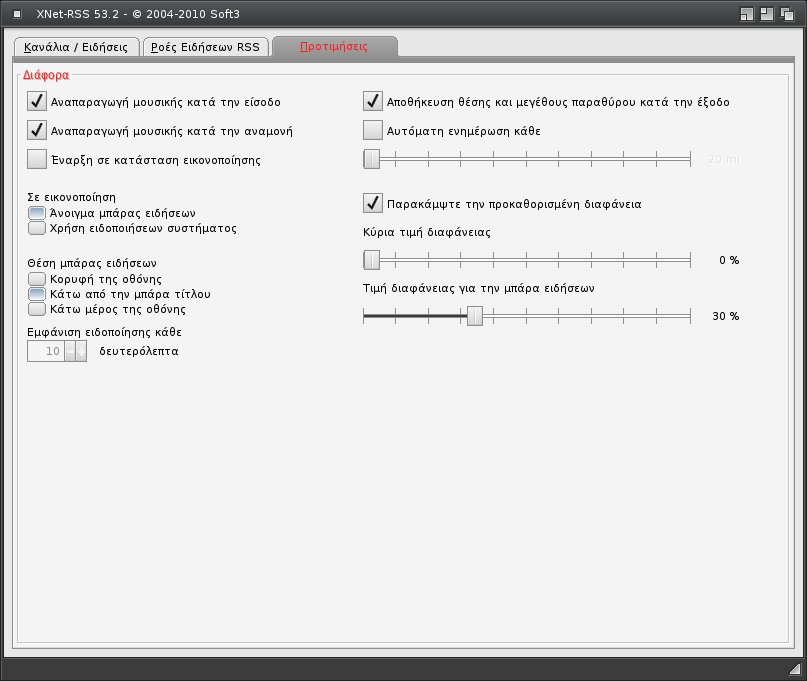
Task: Select the Προτιμήσεις tab
Action: (334, 47)
